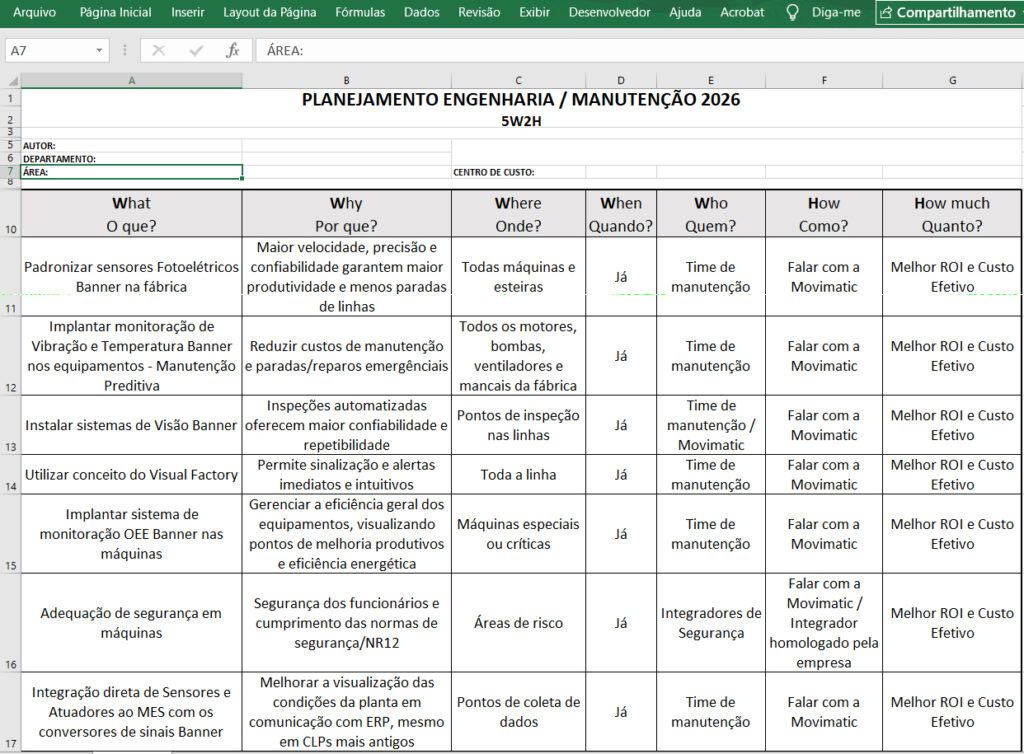This screenshot has width=1024, height=754.
Task: Select the title cell Planejamento Engenharia
Action: click(521, 99)
